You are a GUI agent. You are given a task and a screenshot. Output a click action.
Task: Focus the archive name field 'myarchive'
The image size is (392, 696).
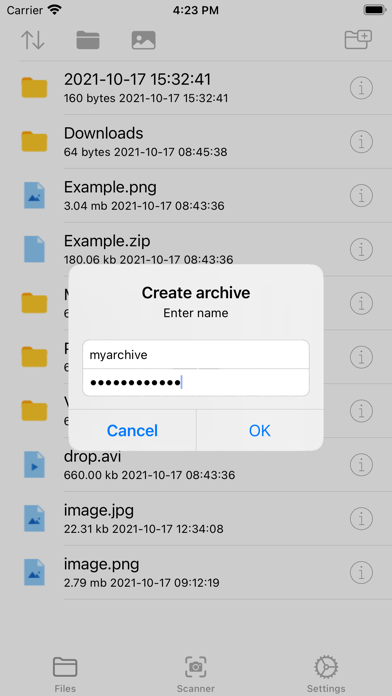click(196, 355)
